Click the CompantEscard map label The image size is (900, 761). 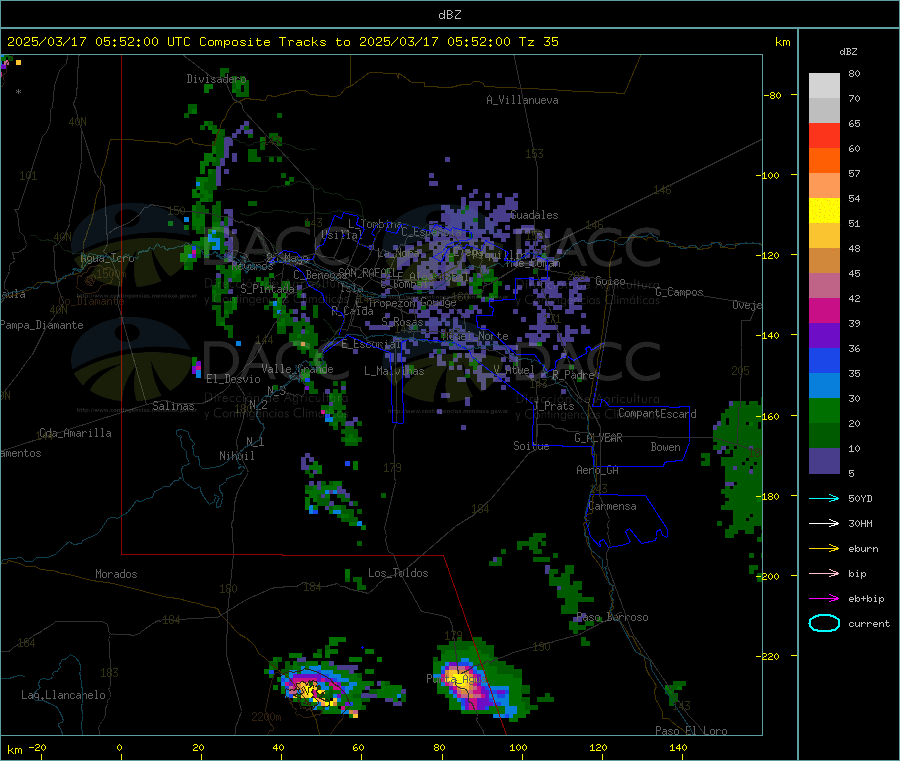click(x=657, y=414)
